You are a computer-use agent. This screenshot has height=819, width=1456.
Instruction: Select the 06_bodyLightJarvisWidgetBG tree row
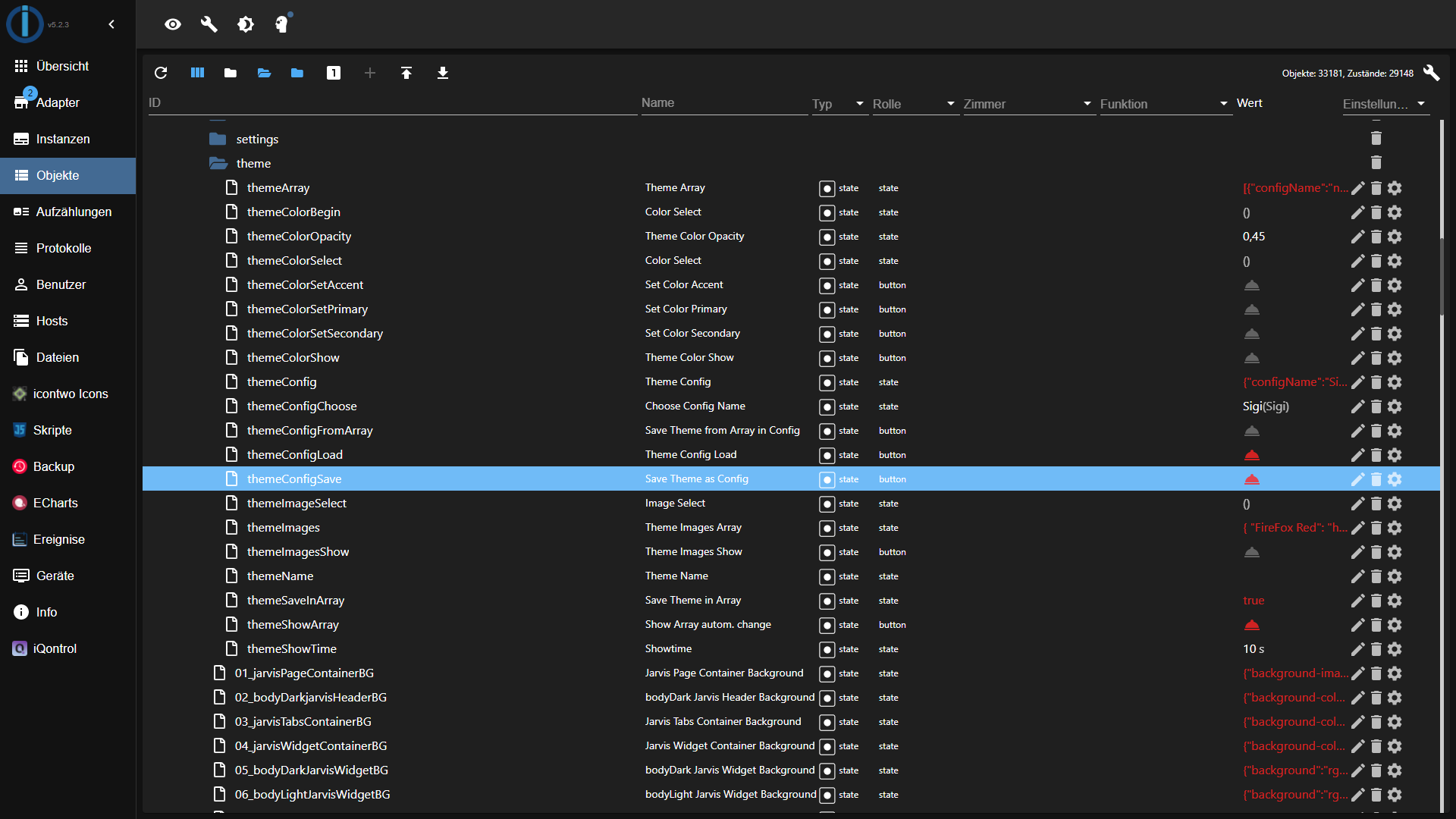click(x=791, y=795)
